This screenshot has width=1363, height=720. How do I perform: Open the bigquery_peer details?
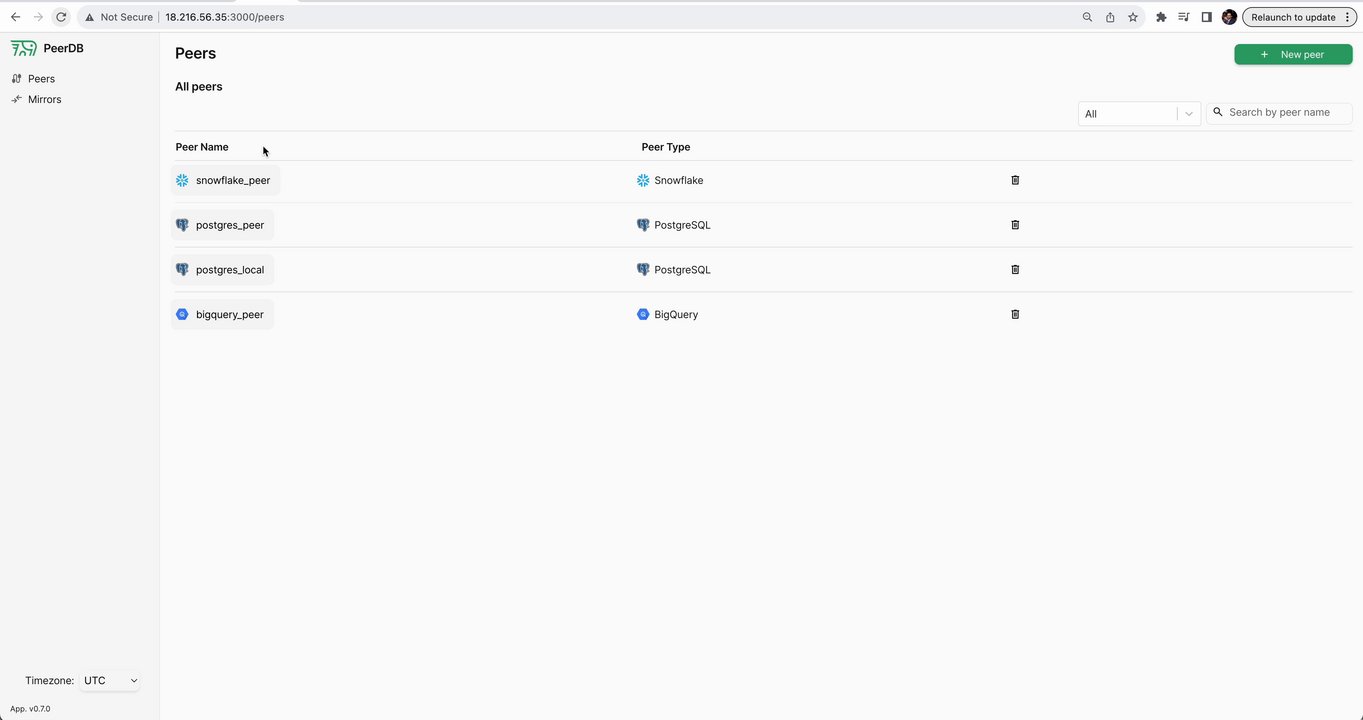point(222,314)
